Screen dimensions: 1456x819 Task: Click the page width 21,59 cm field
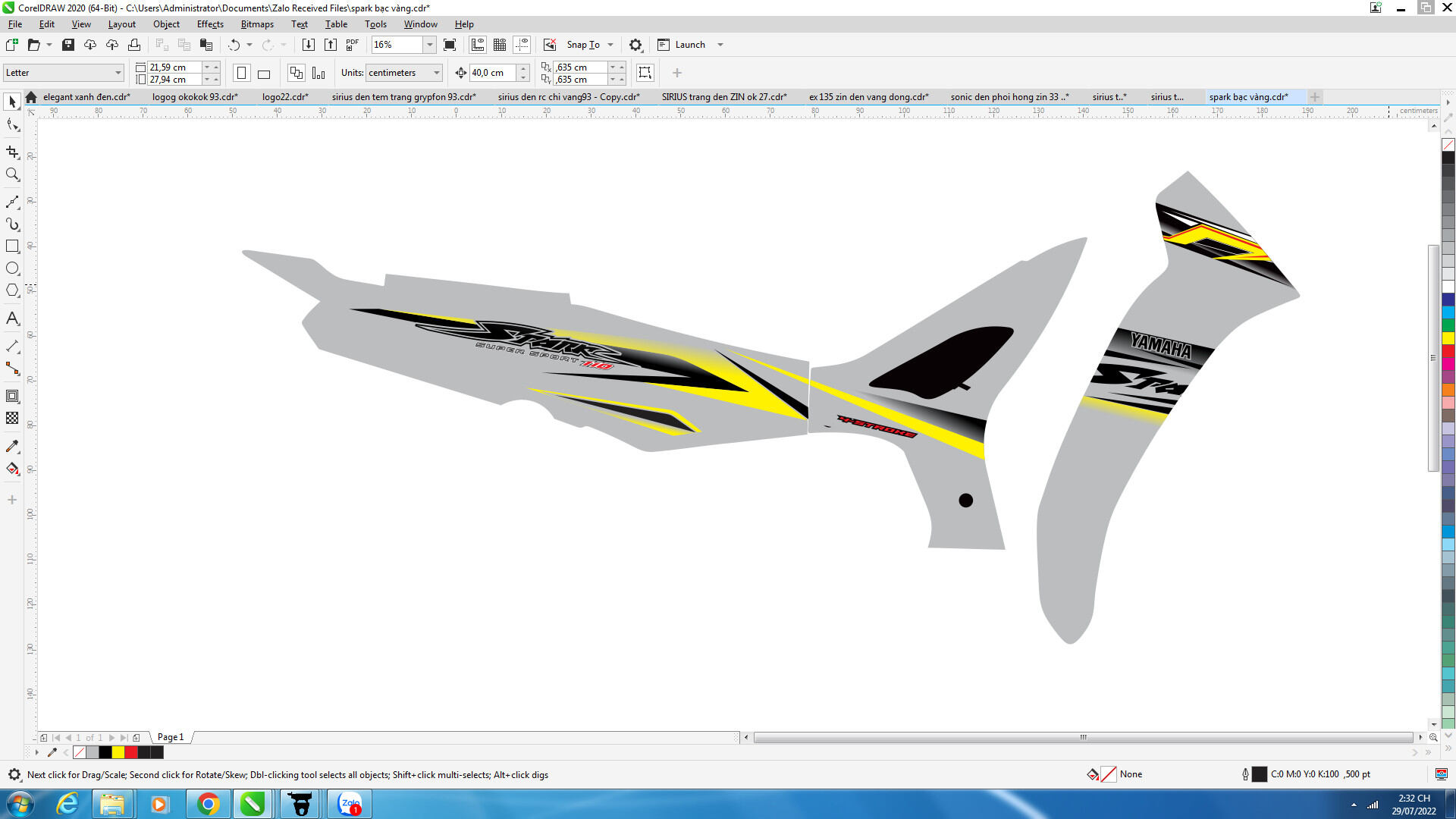pos(174,67)
